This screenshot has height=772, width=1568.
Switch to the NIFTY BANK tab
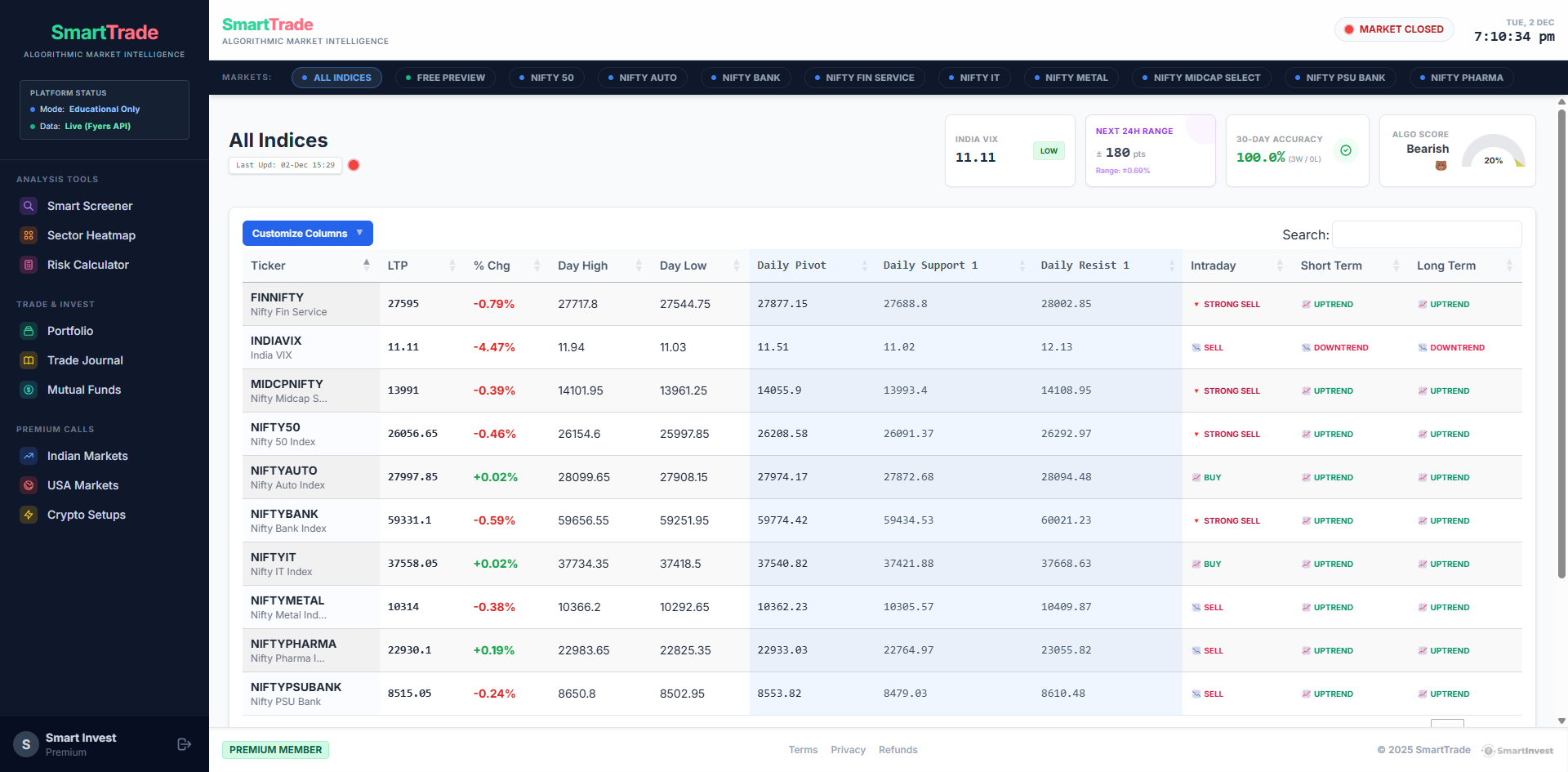(x=746, y=78)
